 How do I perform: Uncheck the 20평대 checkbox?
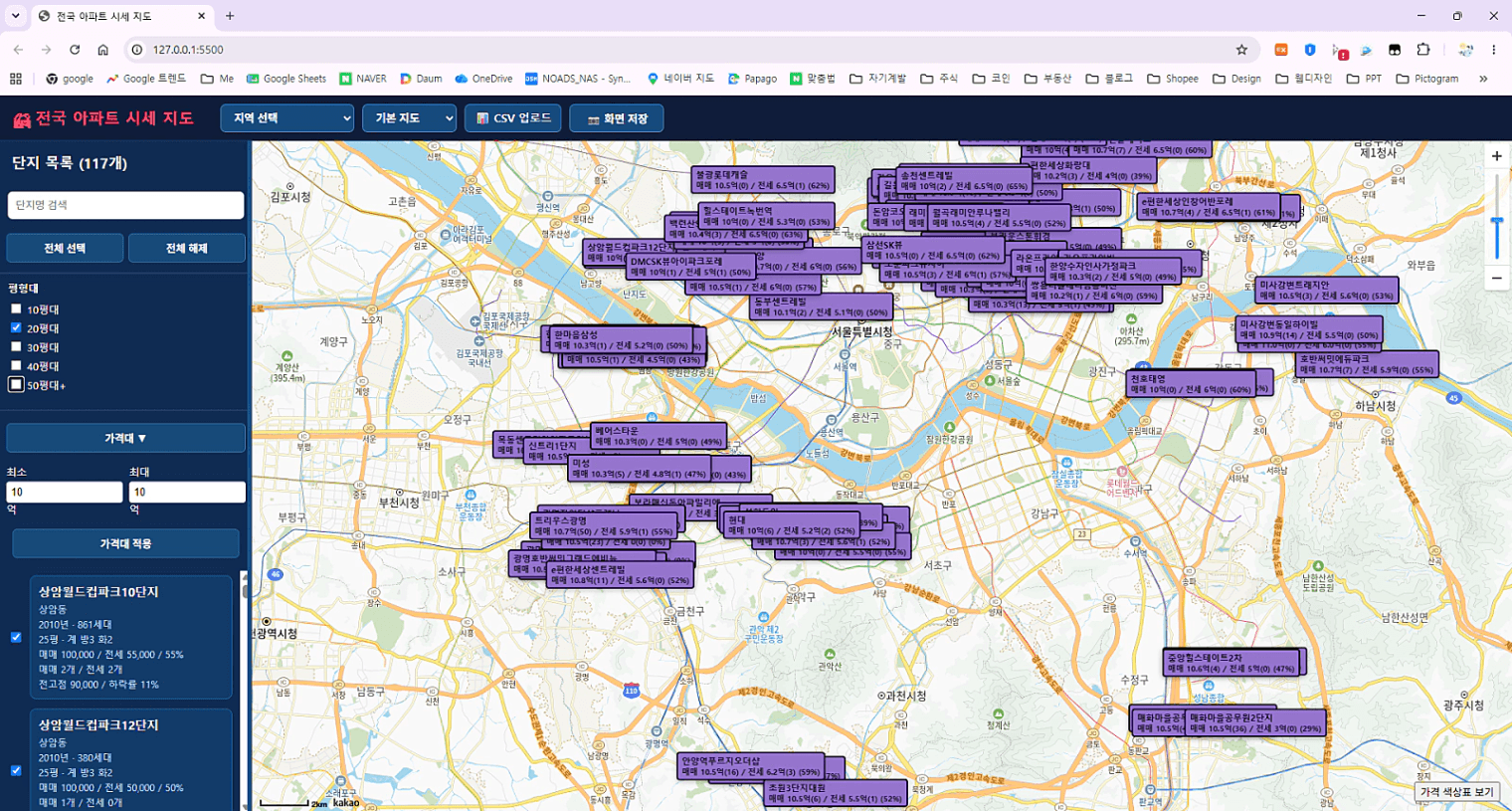(x=16, y=328)
